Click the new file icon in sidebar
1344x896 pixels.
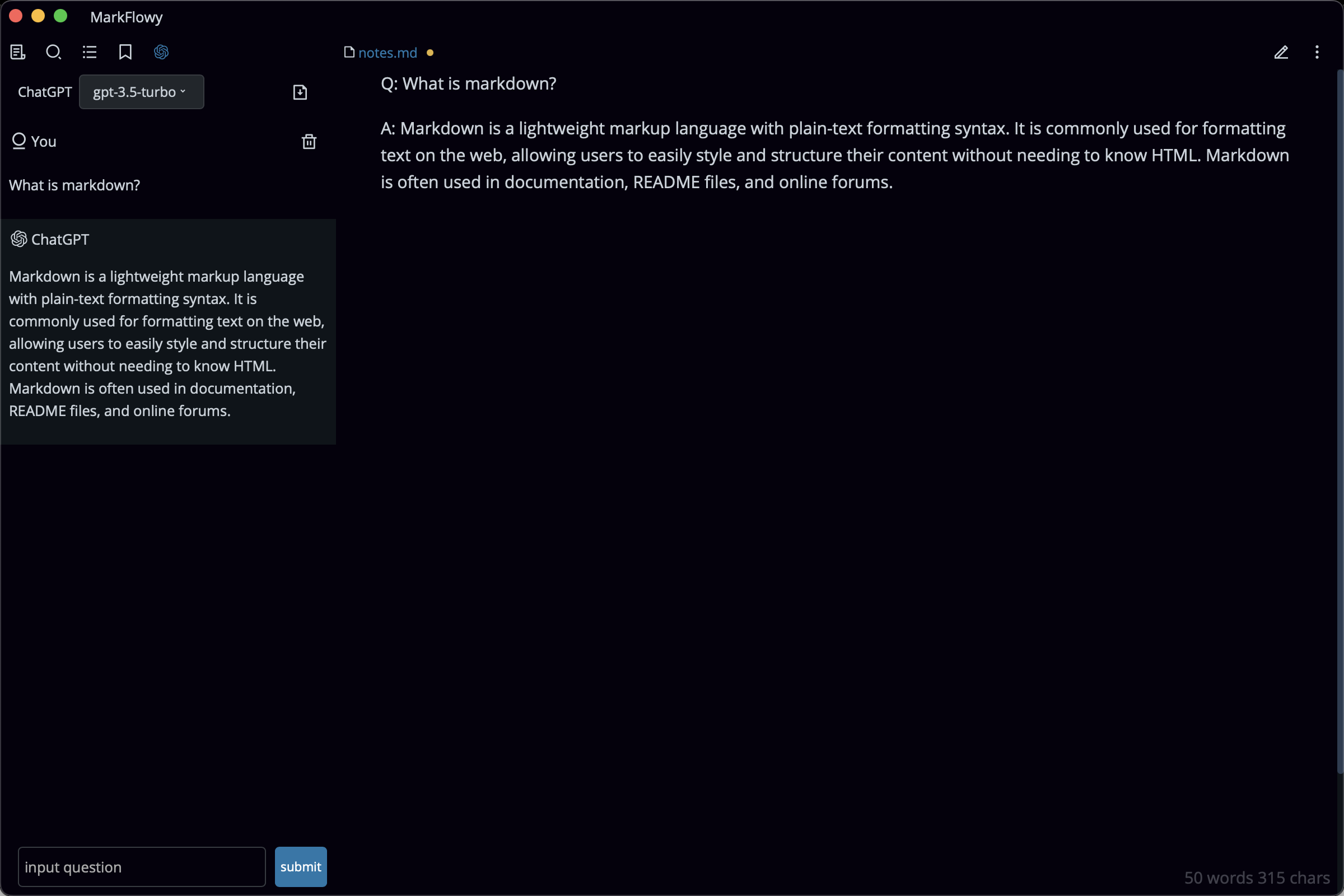point(300,92)
